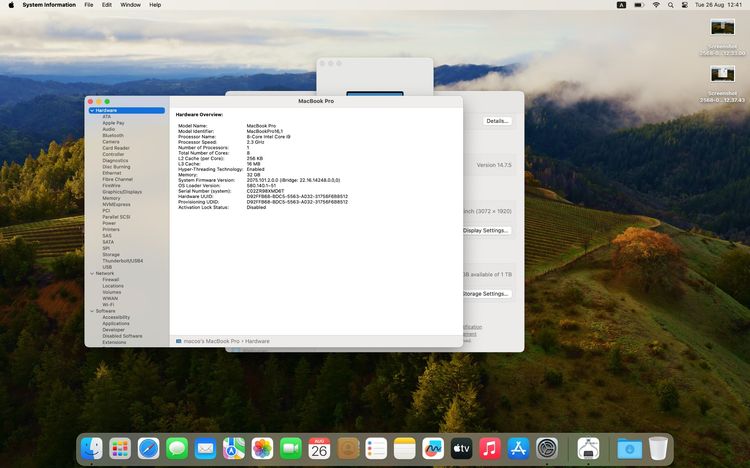Select Wi-Fi under Network

(x=108, y=305)
